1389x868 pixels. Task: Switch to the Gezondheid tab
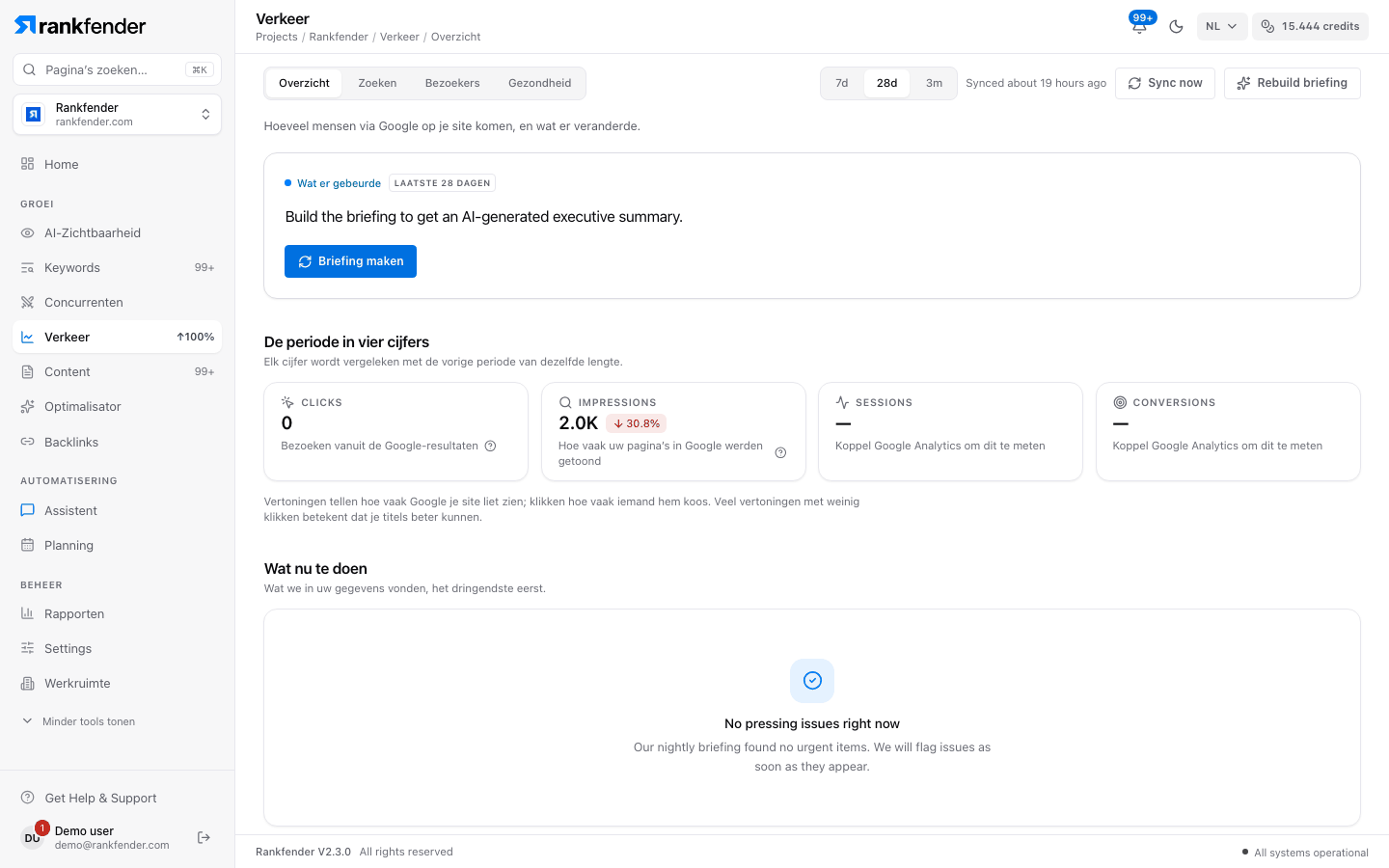click(539, 83)
